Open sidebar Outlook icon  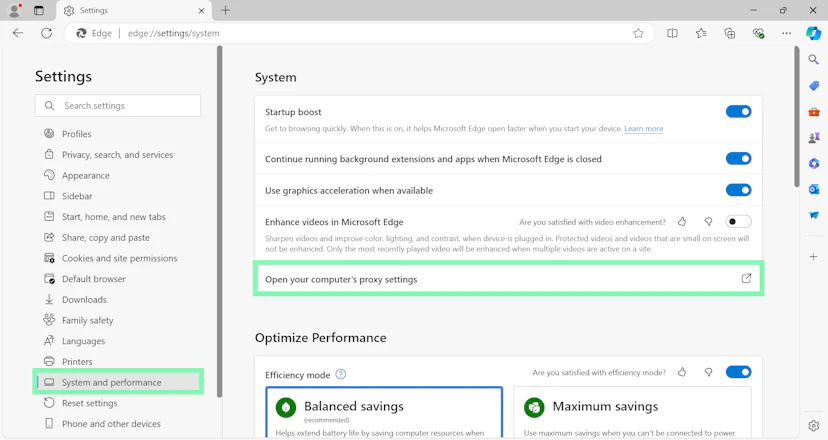tap(814, 189)
